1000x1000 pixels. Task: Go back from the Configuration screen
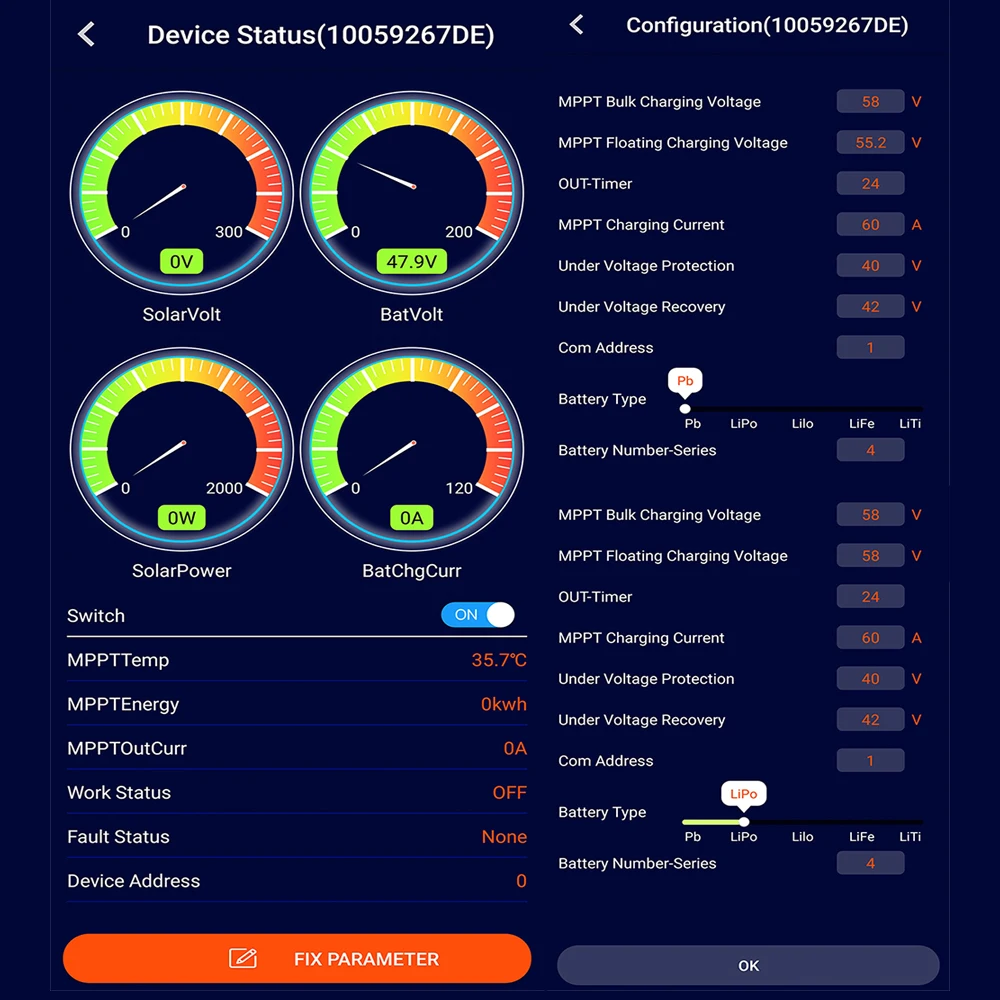coord(577,25)
